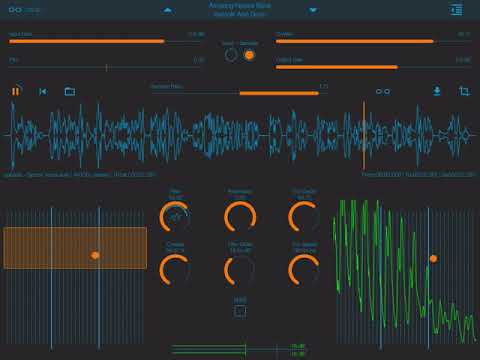
Task: Toggle the link icon left of the download arrow
Action: point(383,91)
